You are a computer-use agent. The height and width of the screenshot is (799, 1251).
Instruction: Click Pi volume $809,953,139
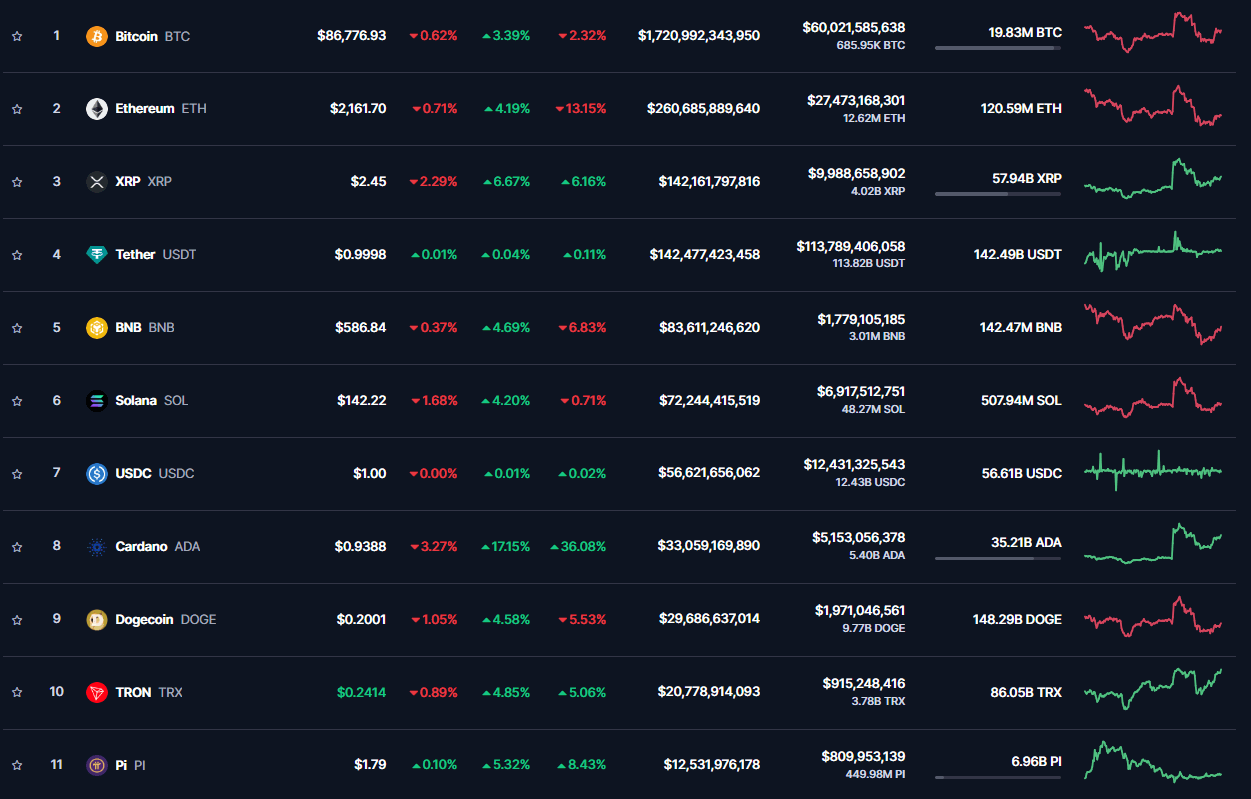coord(863,757)
